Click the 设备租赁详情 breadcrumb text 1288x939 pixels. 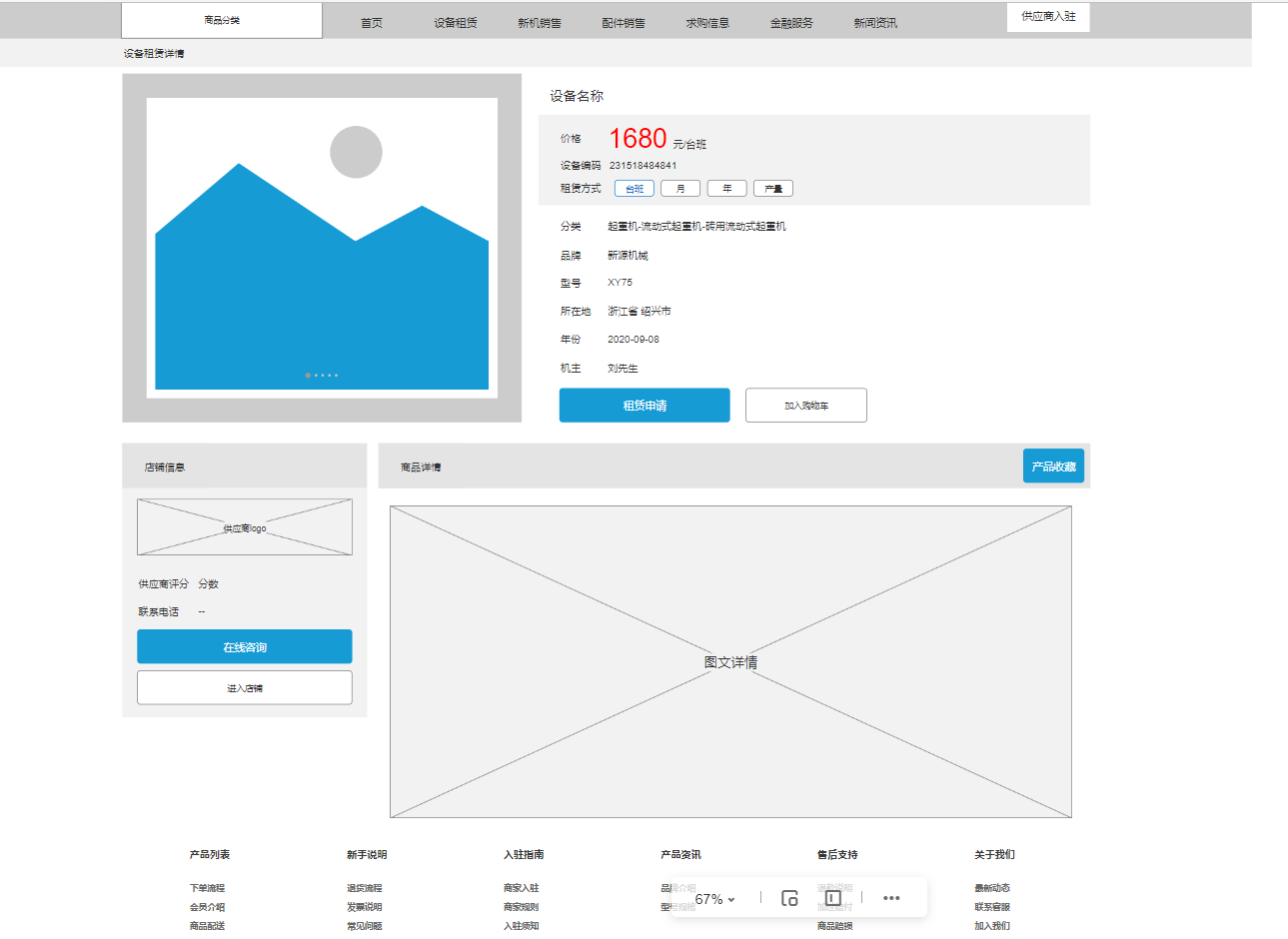click(x=154, y=54)
